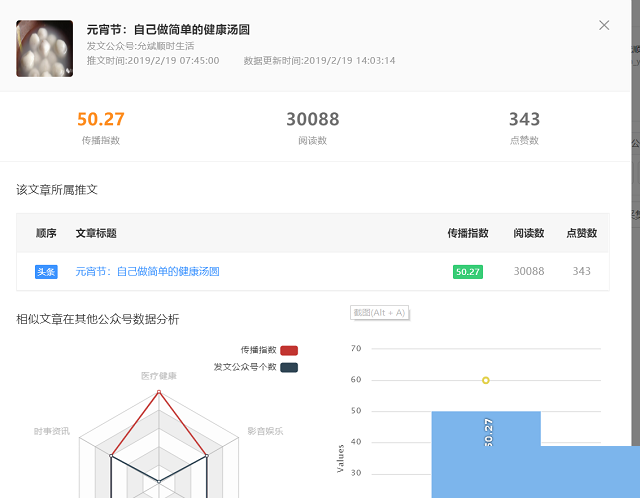Open the linked article 元宵节：自己做简单的健康汤圆

147,271
